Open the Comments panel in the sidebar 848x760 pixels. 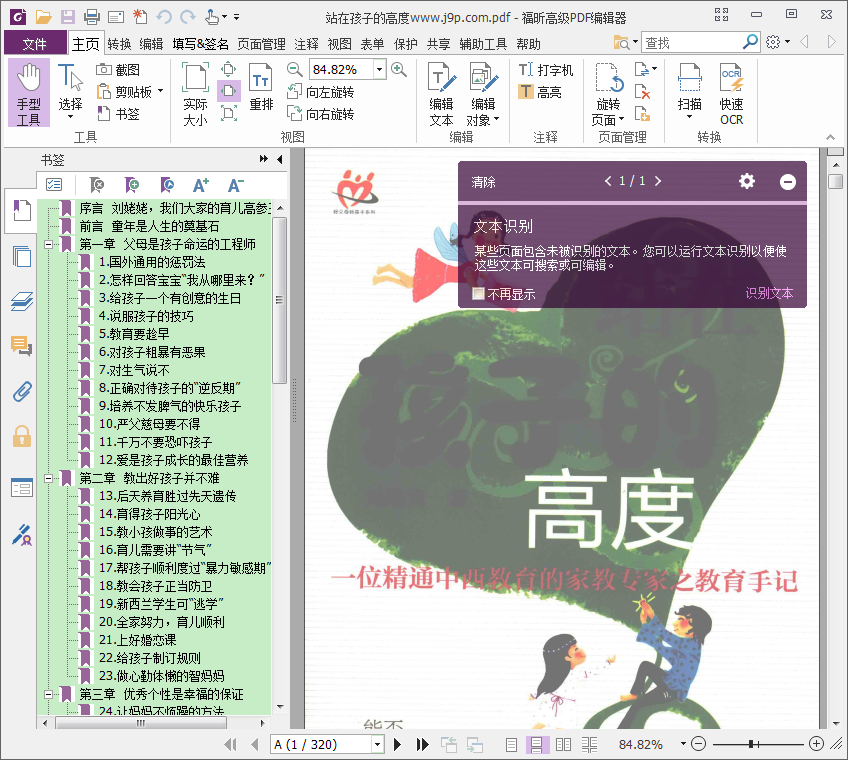[22, 345]
